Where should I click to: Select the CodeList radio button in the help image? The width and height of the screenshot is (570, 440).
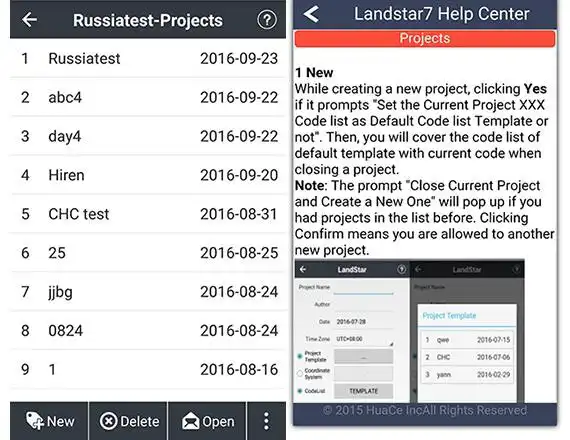point(300,391)
